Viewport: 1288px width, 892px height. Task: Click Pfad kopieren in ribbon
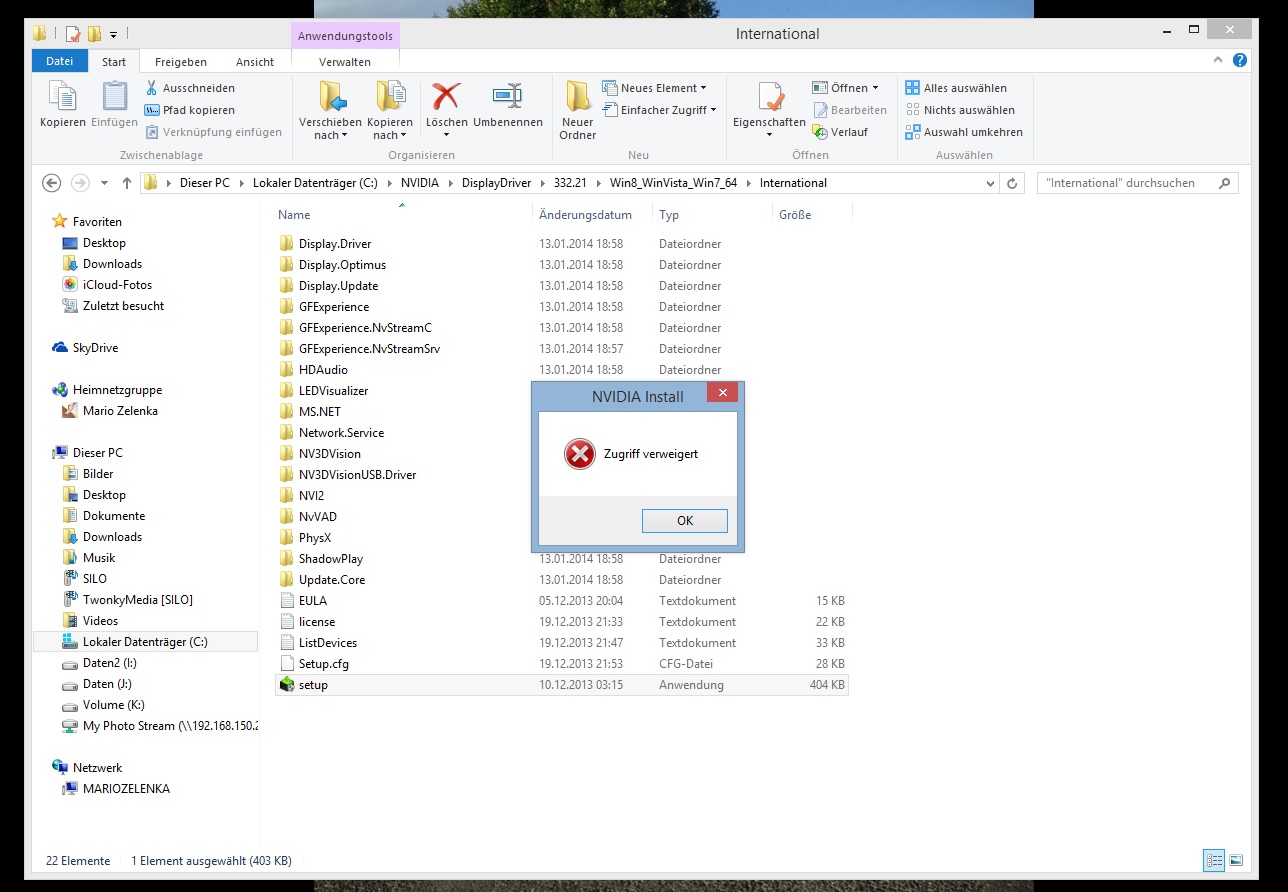coord(190,110)
